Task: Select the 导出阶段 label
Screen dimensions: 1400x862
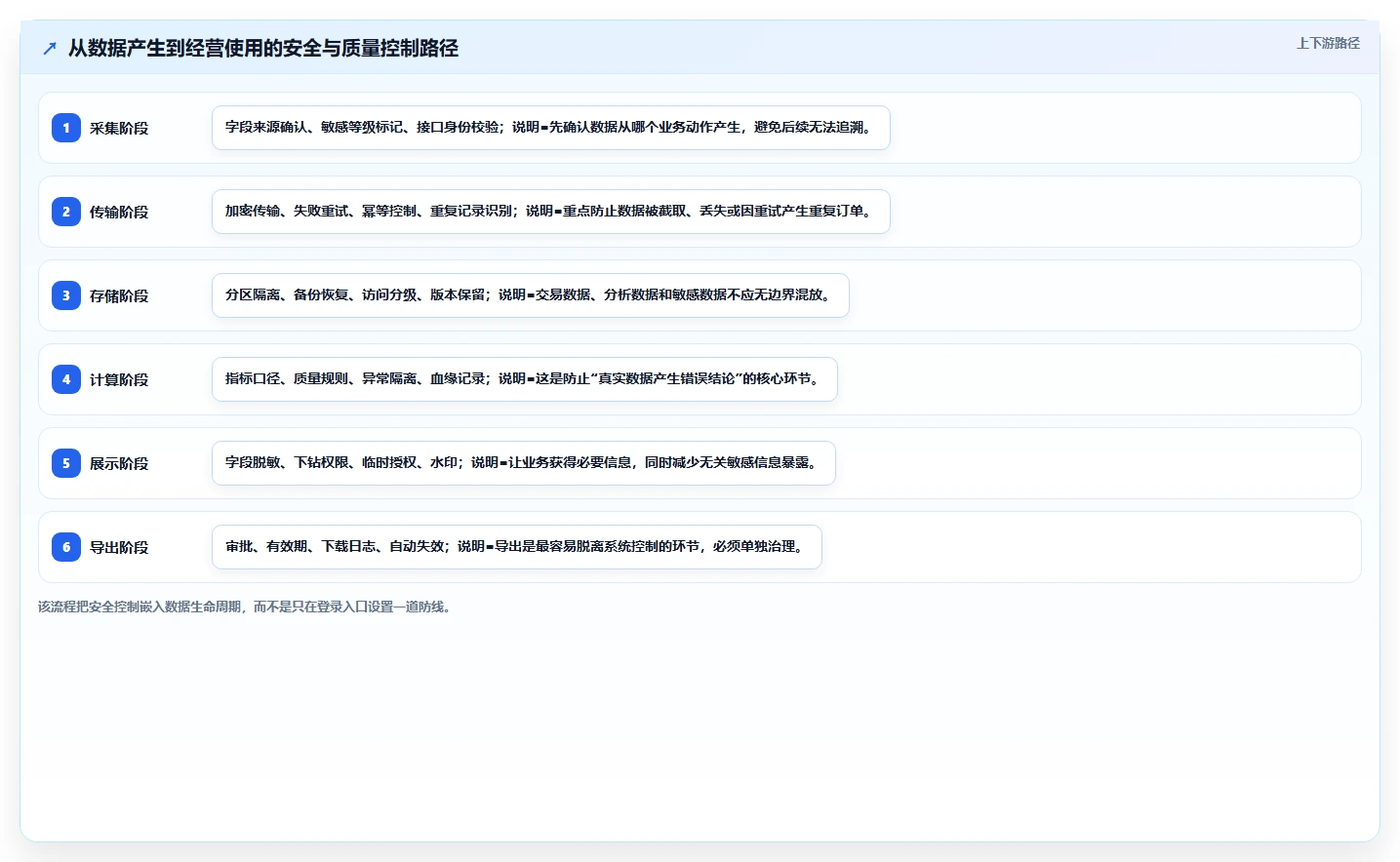Action: tap(119, 547)
